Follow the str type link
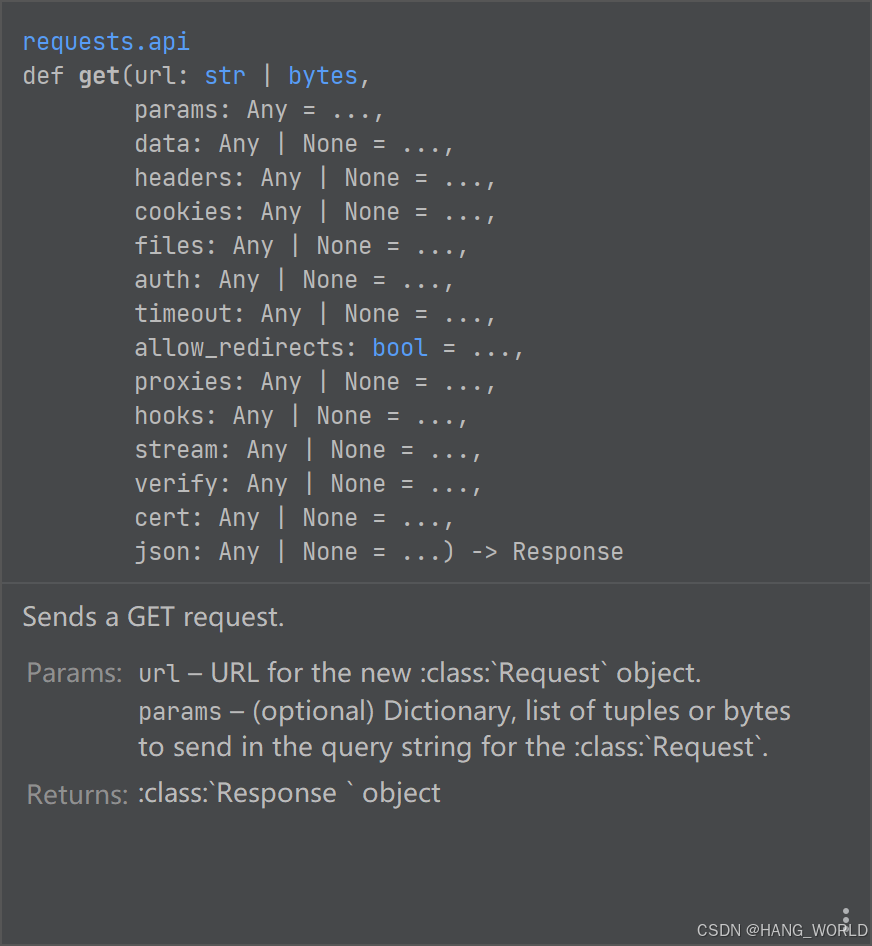872x946 pixels. coord(225,76)
